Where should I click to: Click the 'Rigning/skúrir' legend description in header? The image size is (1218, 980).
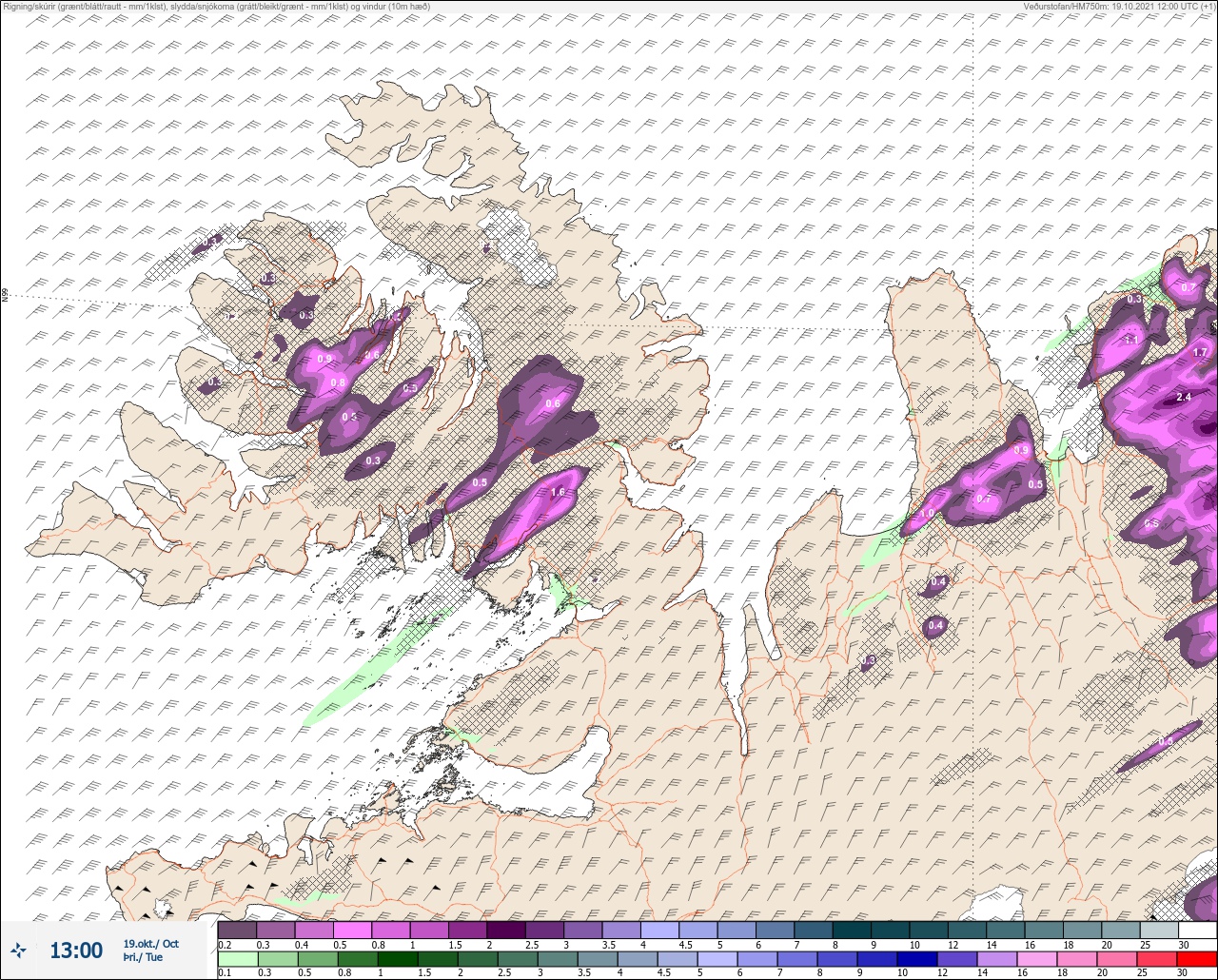[x=34, y=6]
